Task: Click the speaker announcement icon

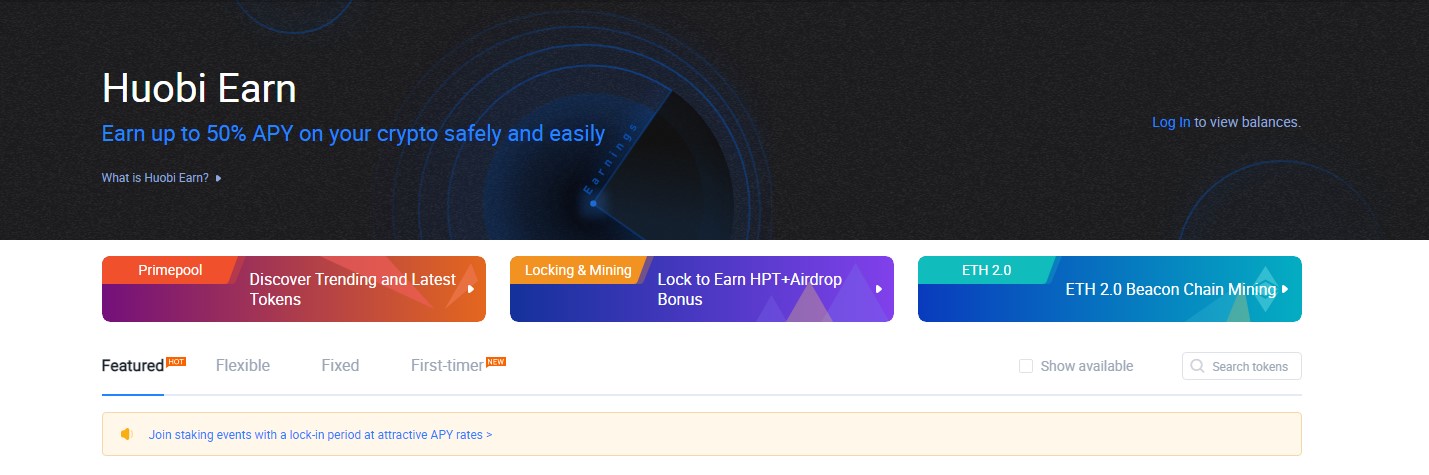Action: click(x=127, y=434)
